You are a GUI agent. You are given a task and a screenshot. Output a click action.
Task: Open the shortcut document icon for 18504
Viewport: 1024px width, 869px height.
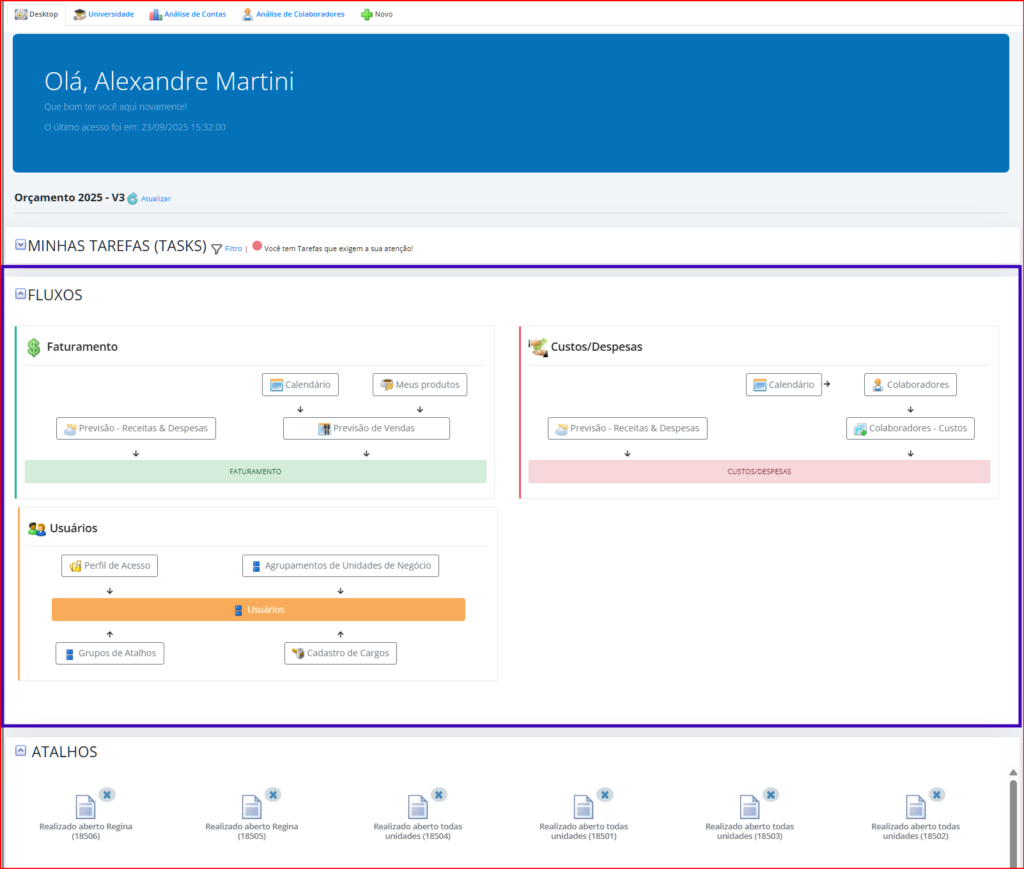point(418,806)
